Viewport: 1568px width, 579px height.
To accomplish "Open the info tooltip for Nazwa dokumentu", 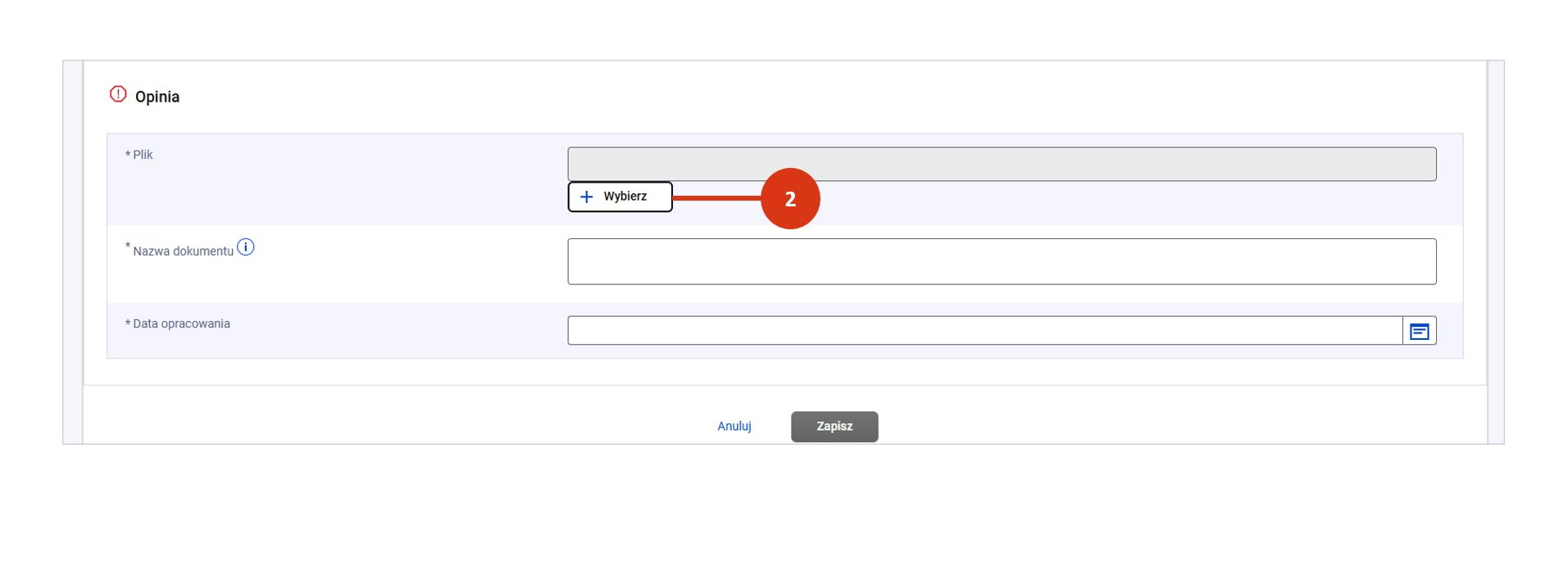I will click(246, 247).
